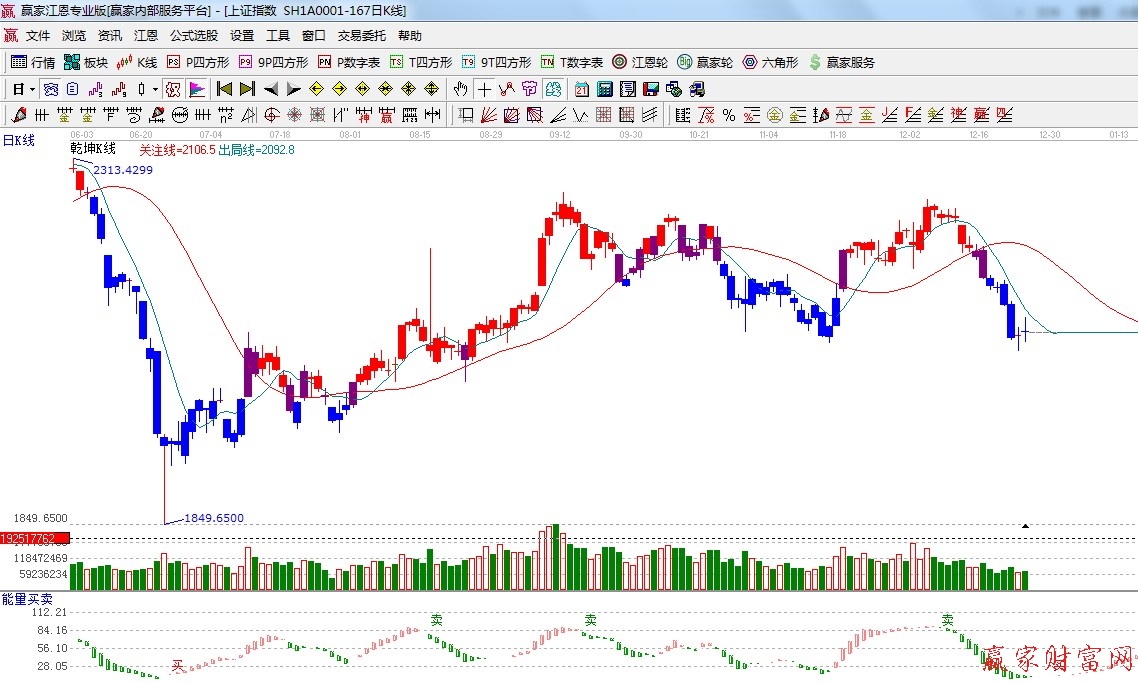Toggle the pressed colored flag indicator button

point(197,89)
